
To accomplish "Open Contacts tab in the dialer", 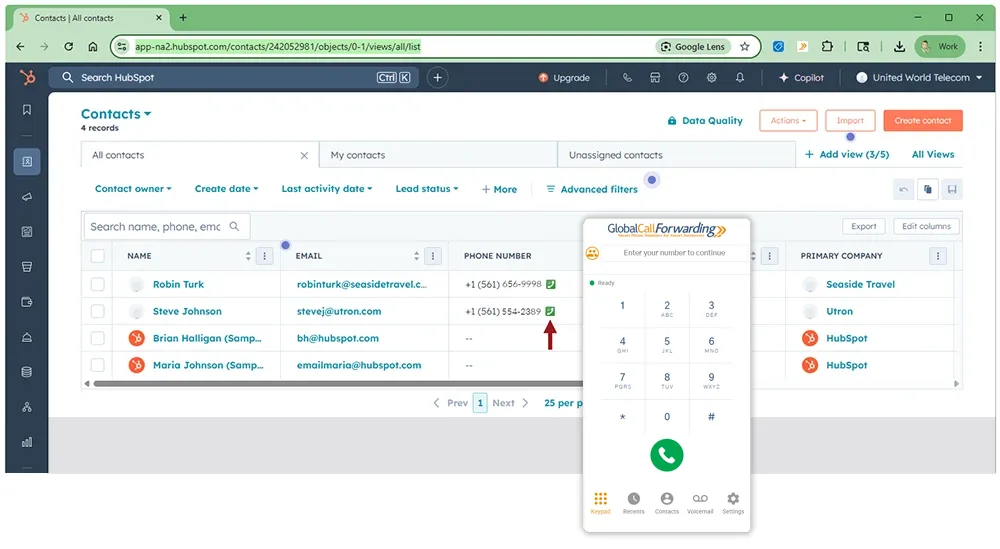I will (666, 502).
